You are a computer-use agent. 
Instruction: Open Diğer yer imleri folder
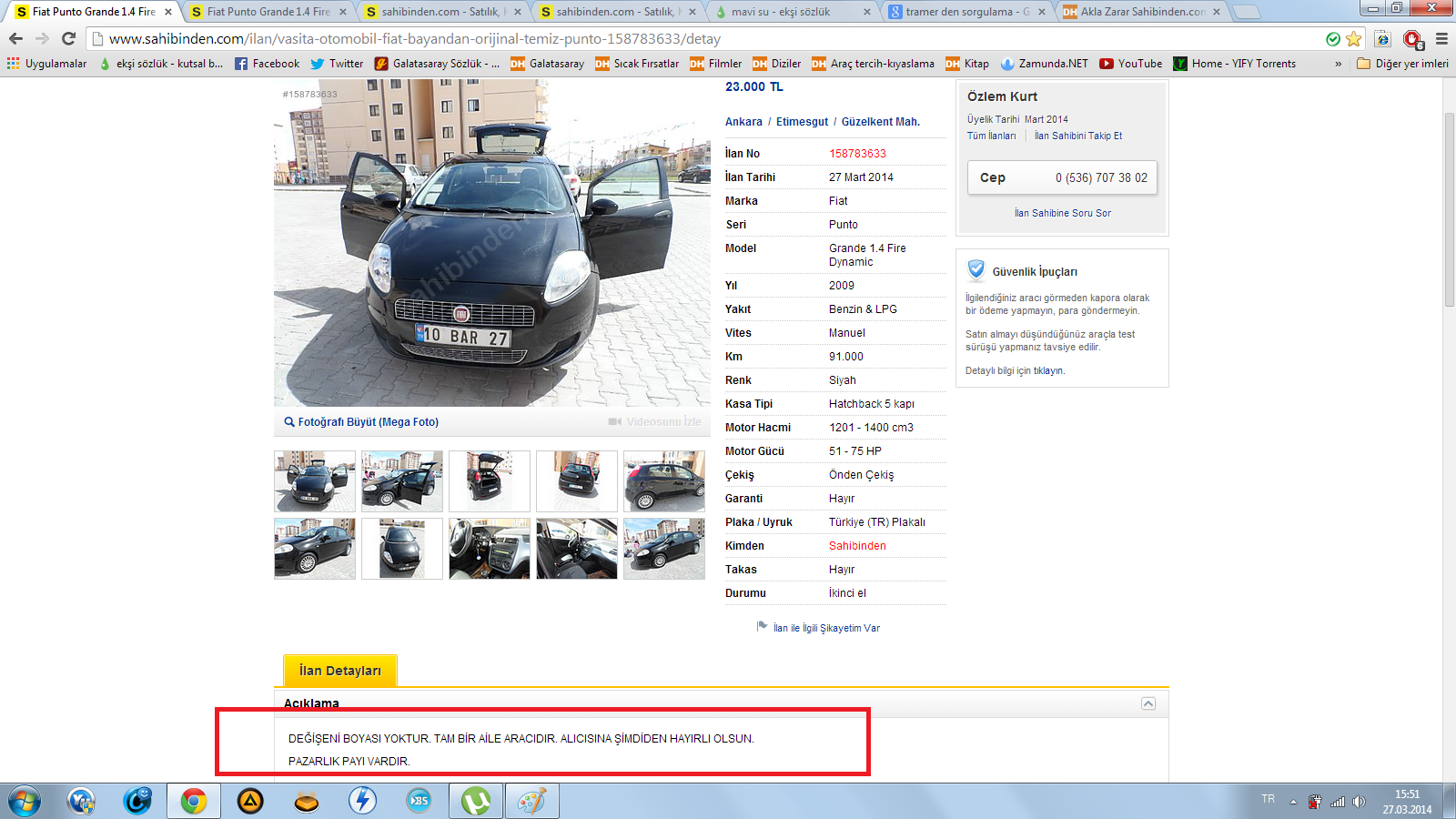tap(1402, 64)
